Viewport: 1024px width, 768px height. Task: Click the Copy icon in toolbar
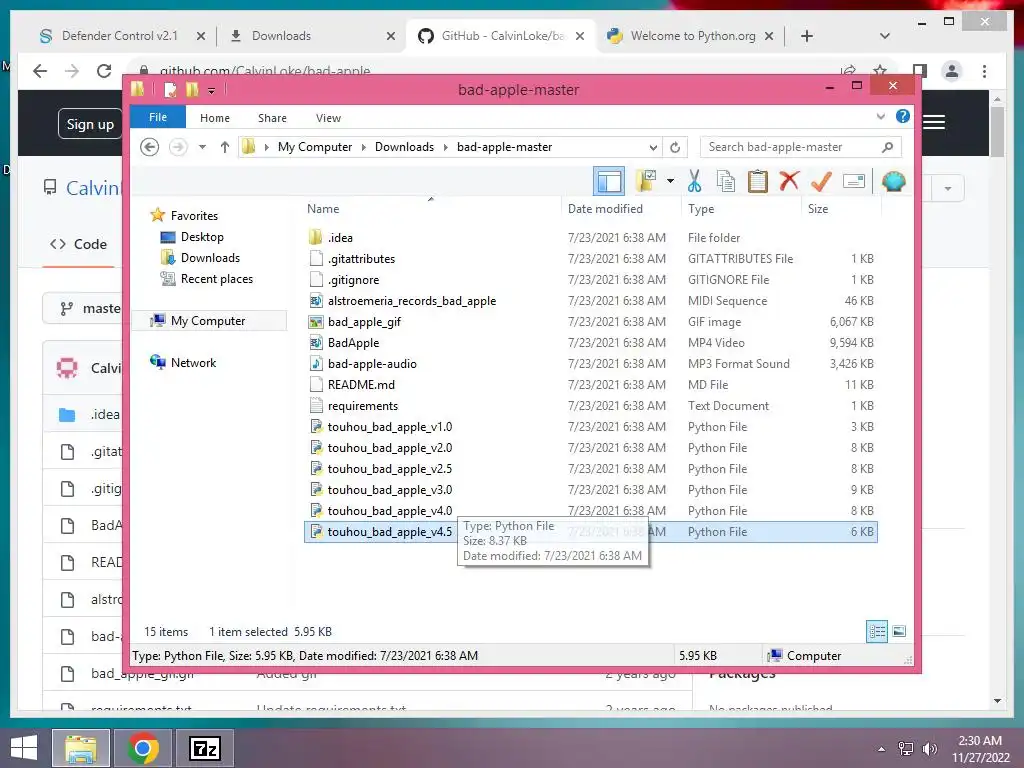pyautogui.click(x=726, y=181)
